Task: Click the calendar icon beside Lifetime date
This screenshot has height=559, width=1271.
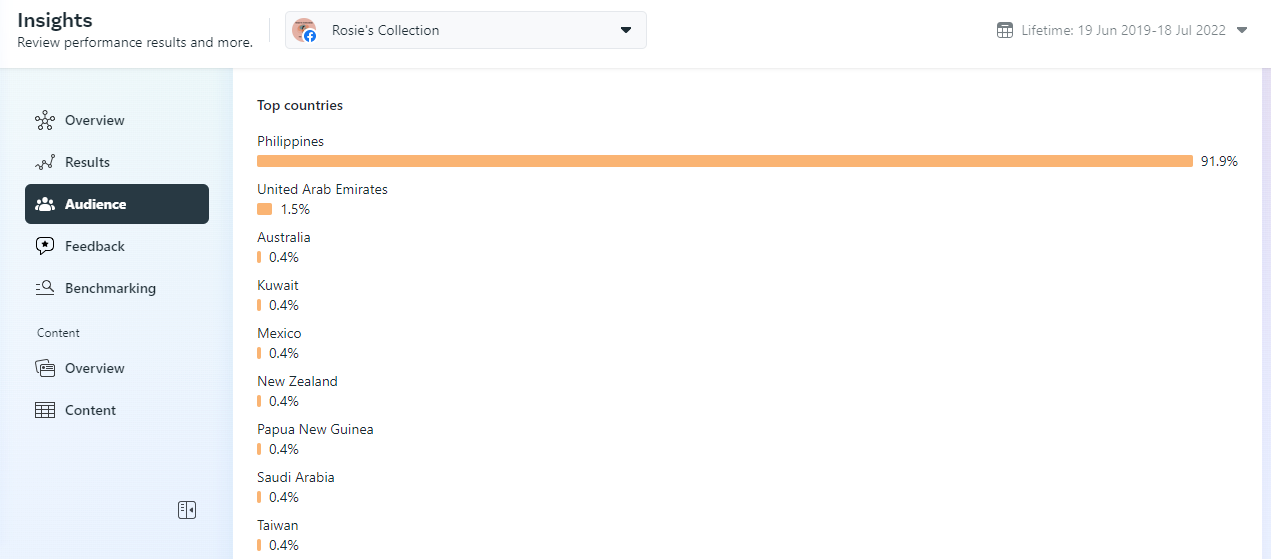Action: pyautogui.click(x=1005, y=30)
